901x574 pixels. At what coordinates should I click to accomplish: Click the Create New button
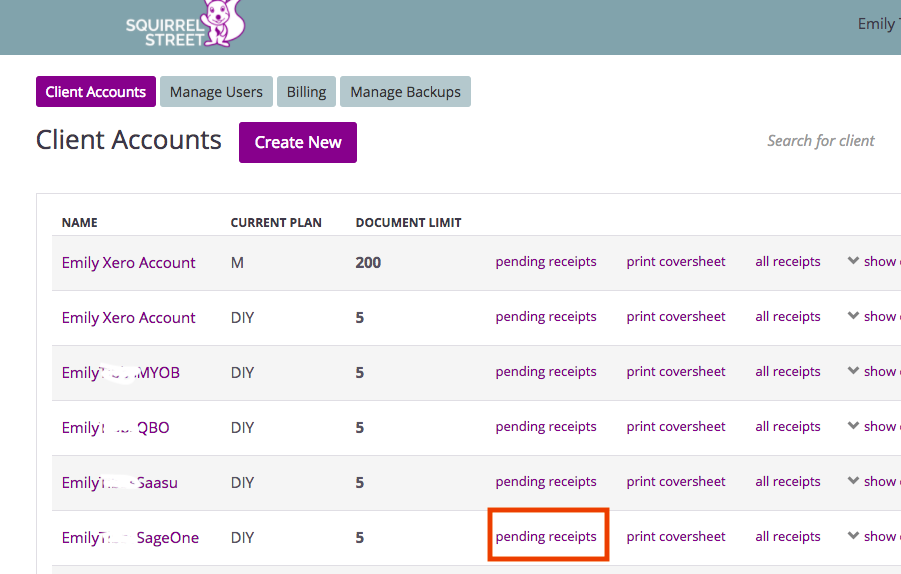(298, 142)
